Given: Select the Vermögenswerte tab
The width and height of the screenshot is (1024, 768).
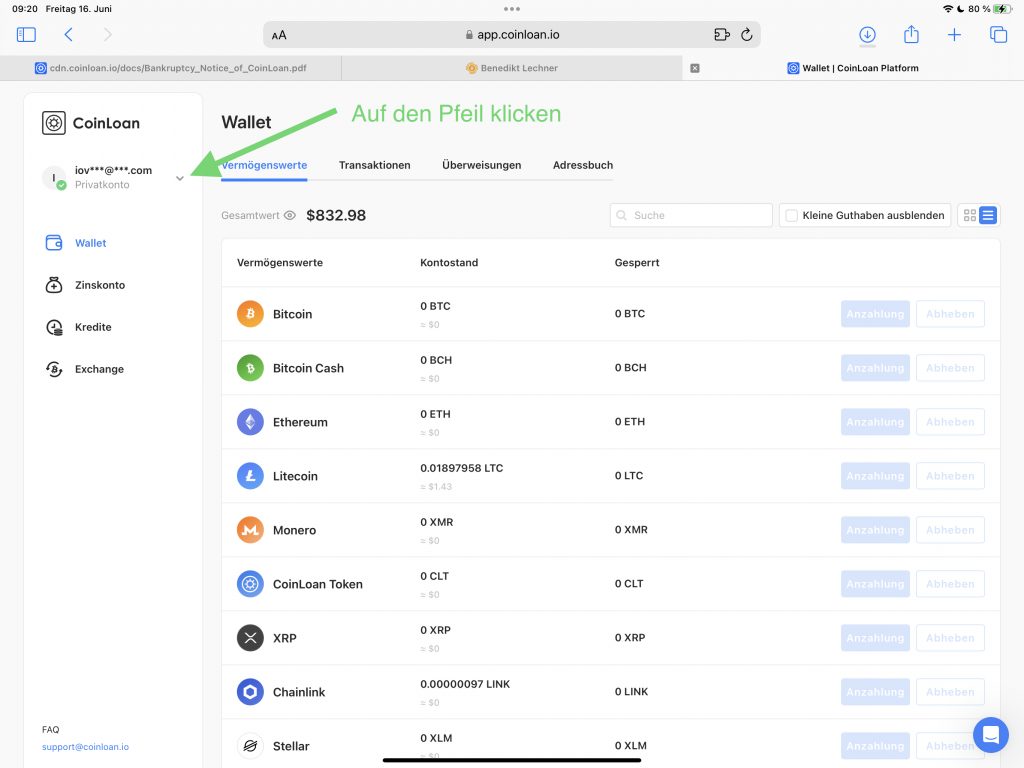Looking at the screenshot, I should coord(264,165).
